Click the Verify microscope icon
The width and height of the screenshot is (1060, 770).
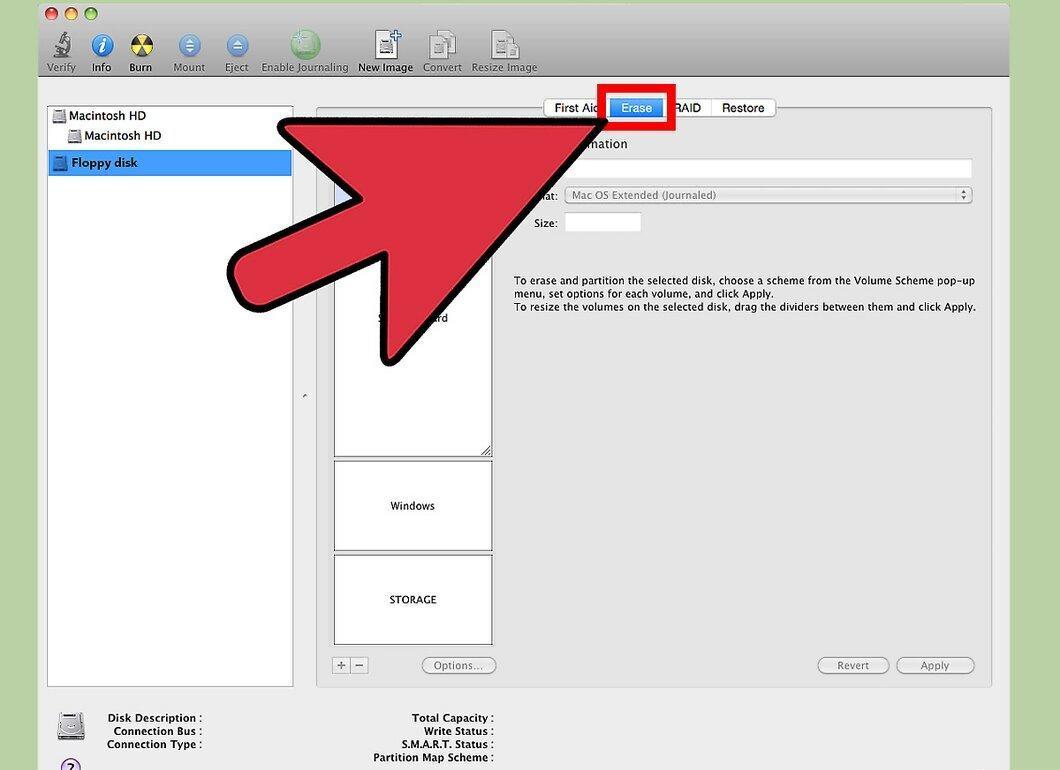click(x=62, y=45)
